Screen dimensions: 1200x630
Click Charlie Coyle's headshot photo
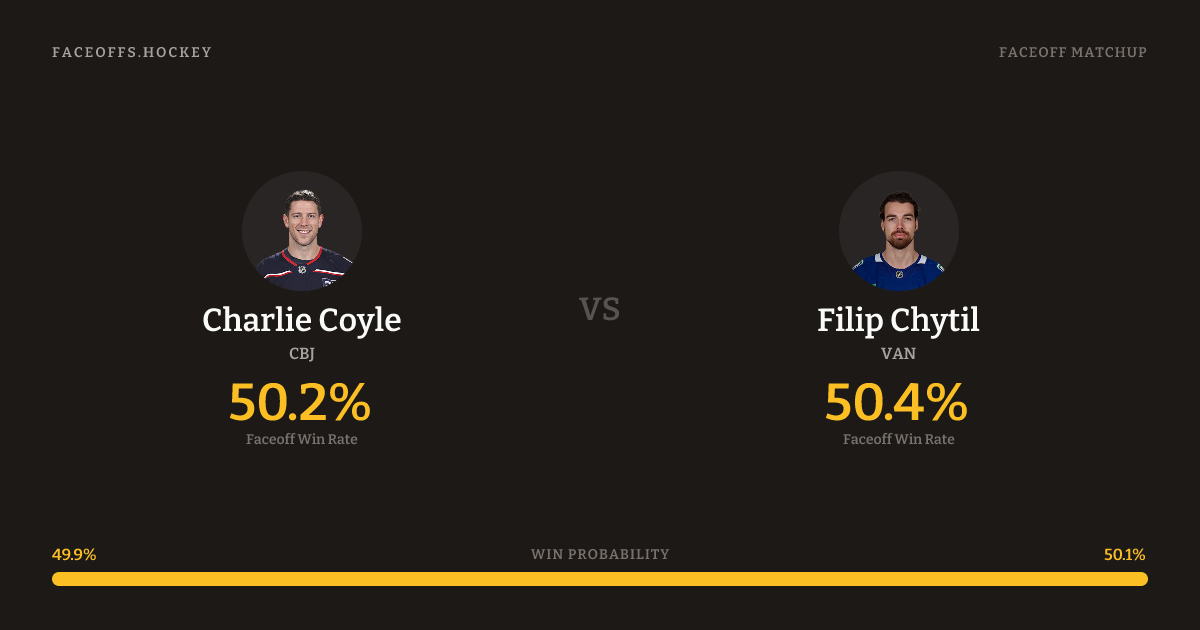coord(302,230)
